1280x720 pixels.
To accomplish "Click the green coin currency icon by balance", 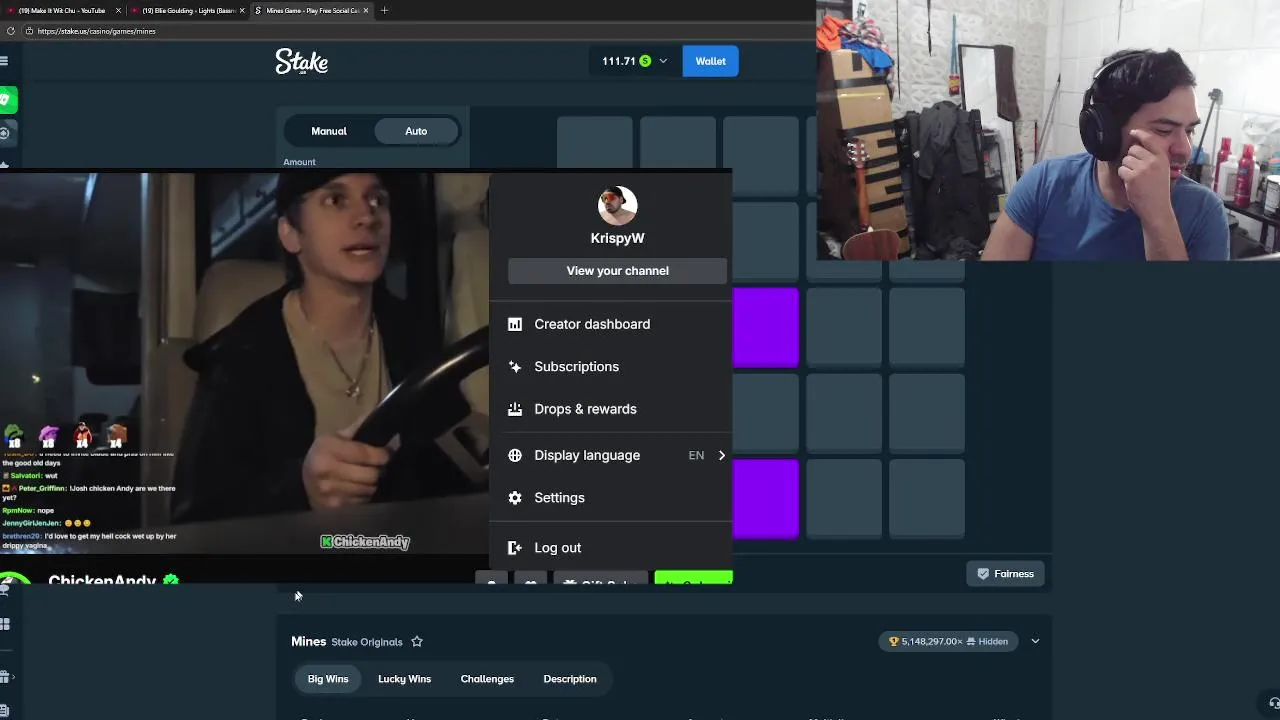I will (x=645, y=61).
